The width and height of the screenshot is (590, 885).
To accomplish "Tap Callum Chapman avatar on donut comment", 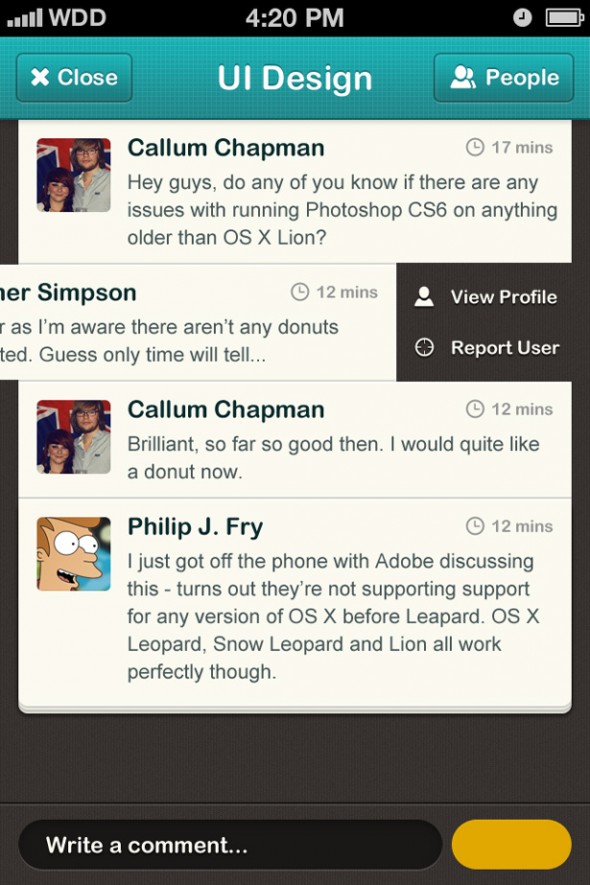I will (74, 437).
